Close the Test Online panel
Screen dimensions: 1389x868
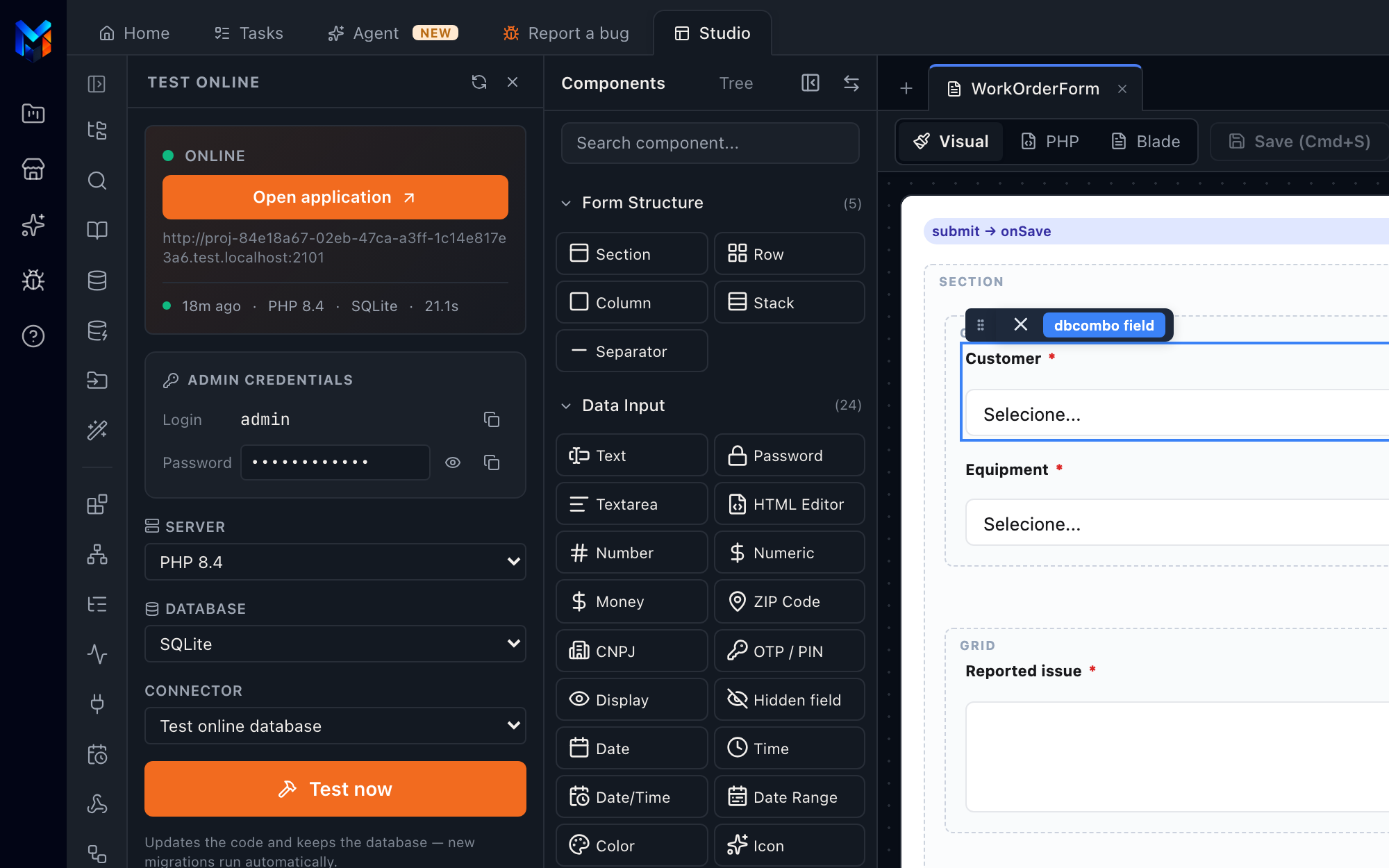(x=513, y=82)
